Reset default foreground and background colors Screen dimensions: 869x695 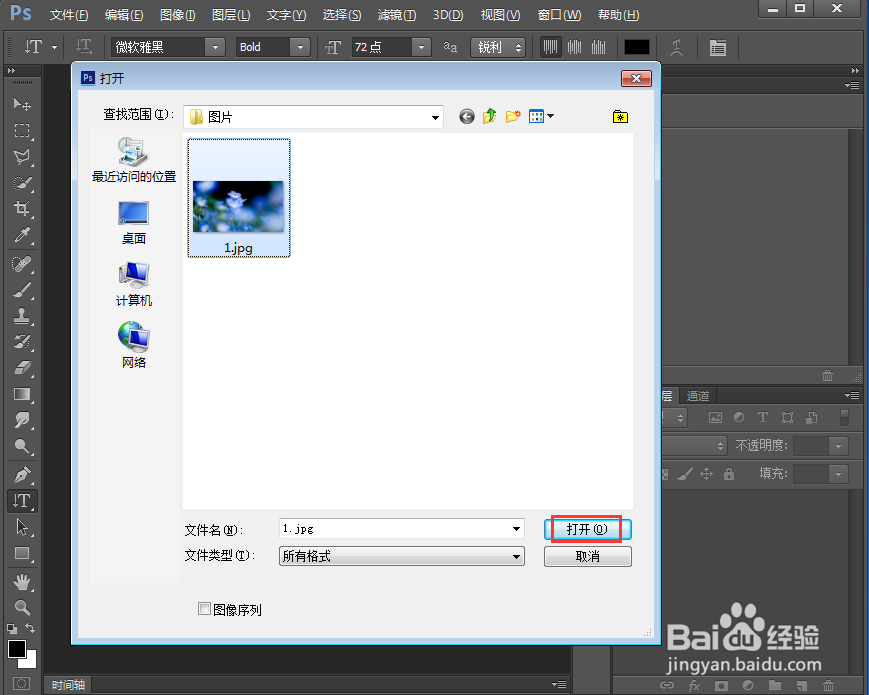[x=12, y=628]
